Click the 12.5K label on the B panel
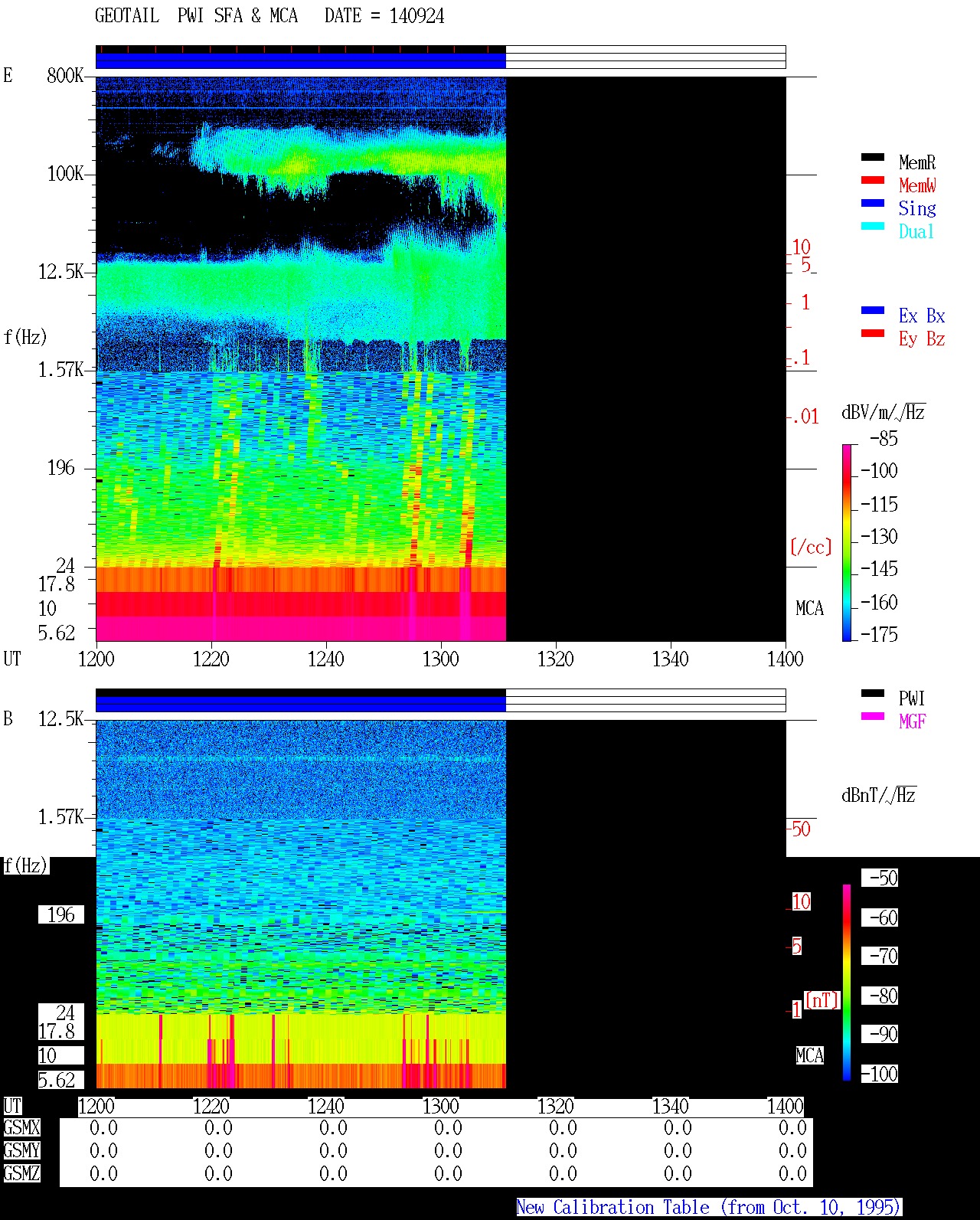Screen dimensions: 980x1220 point(61,718)
